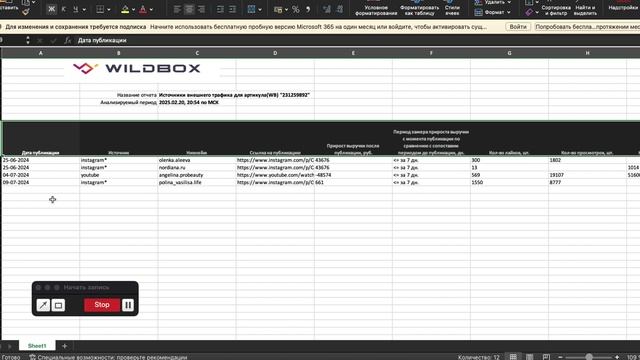Zoom in with plus icon

pyautogui.click(x=617, y=357)
